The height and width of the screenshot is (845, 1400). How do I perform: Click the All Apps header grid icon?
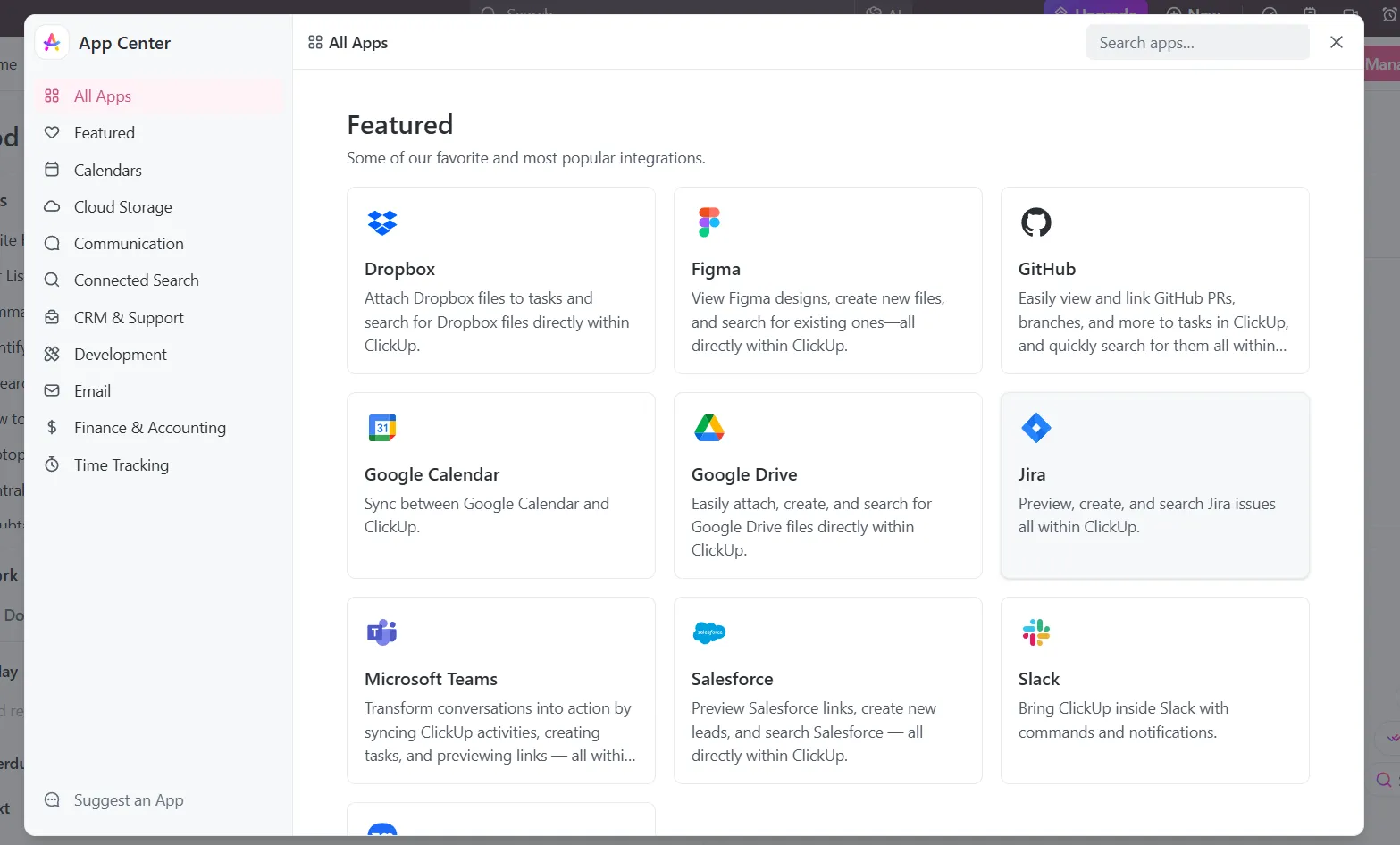coord(314,42)
